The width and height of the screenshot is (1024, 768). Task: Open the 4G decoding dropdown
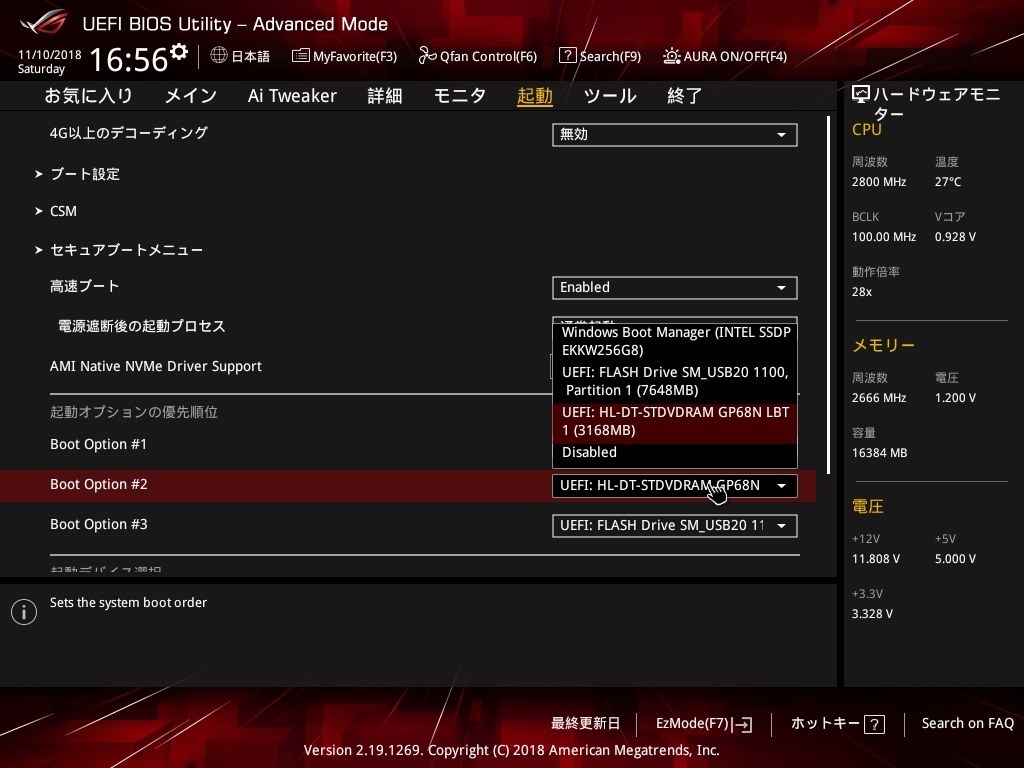click(x=674, y=135)
